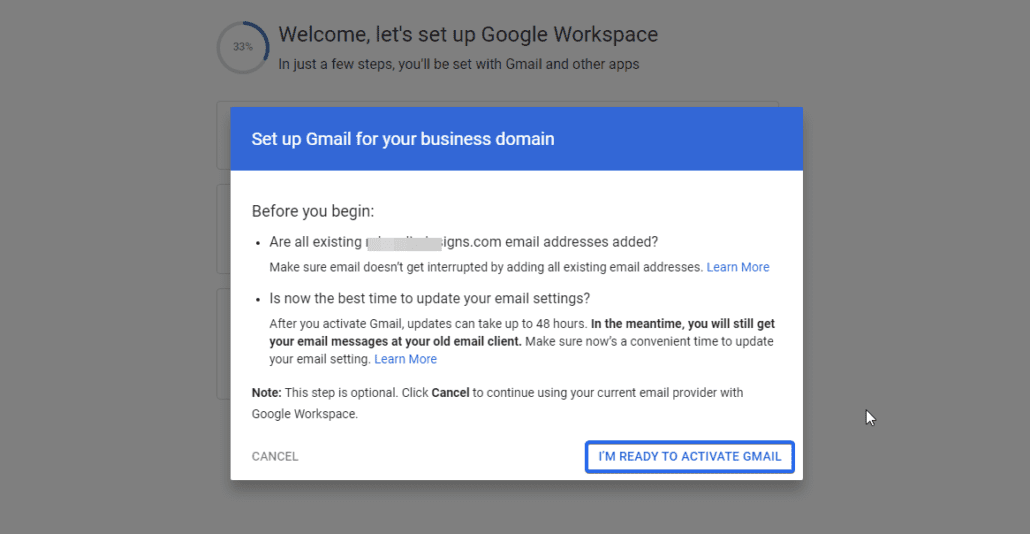Open Learn More link about email setting updates

click(x=405, y=359)
